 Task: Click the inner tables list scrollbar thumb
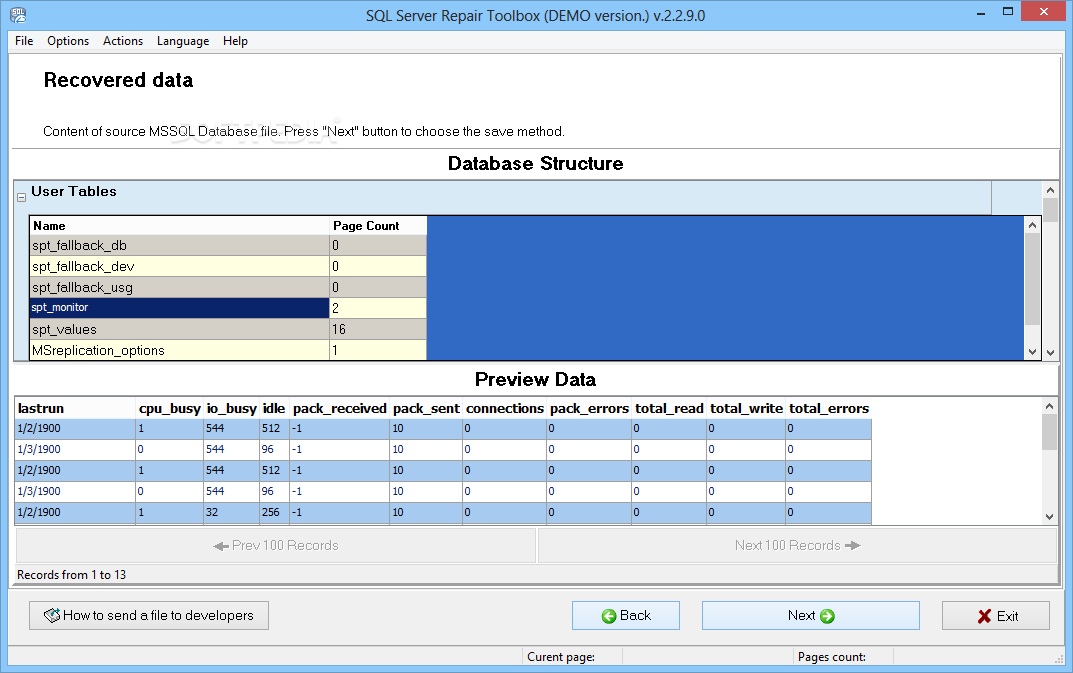(1033, 279)
